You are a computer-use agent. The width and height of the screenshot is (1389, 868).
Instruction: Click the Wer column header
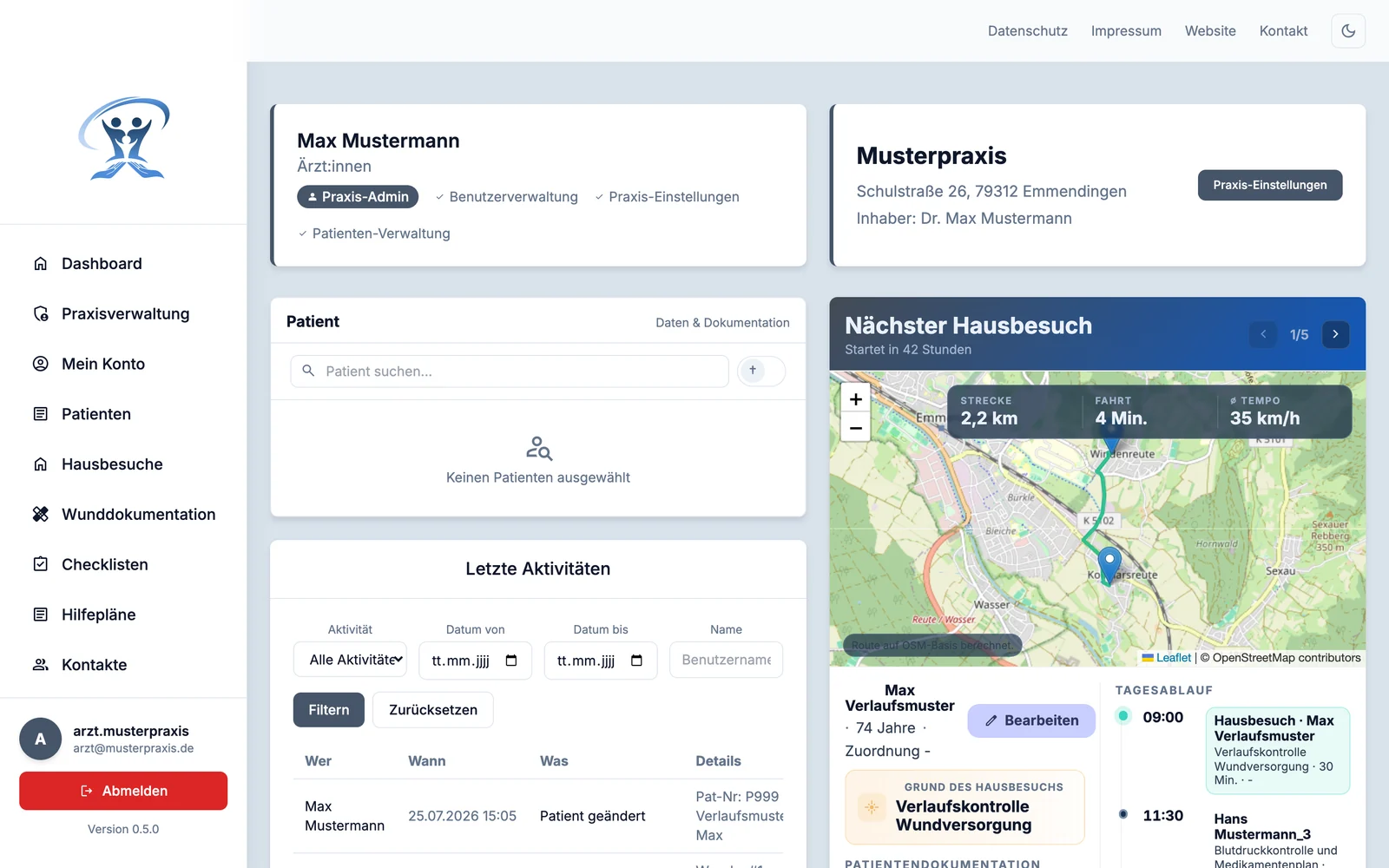pyautogui.click(x=318, y=761)
